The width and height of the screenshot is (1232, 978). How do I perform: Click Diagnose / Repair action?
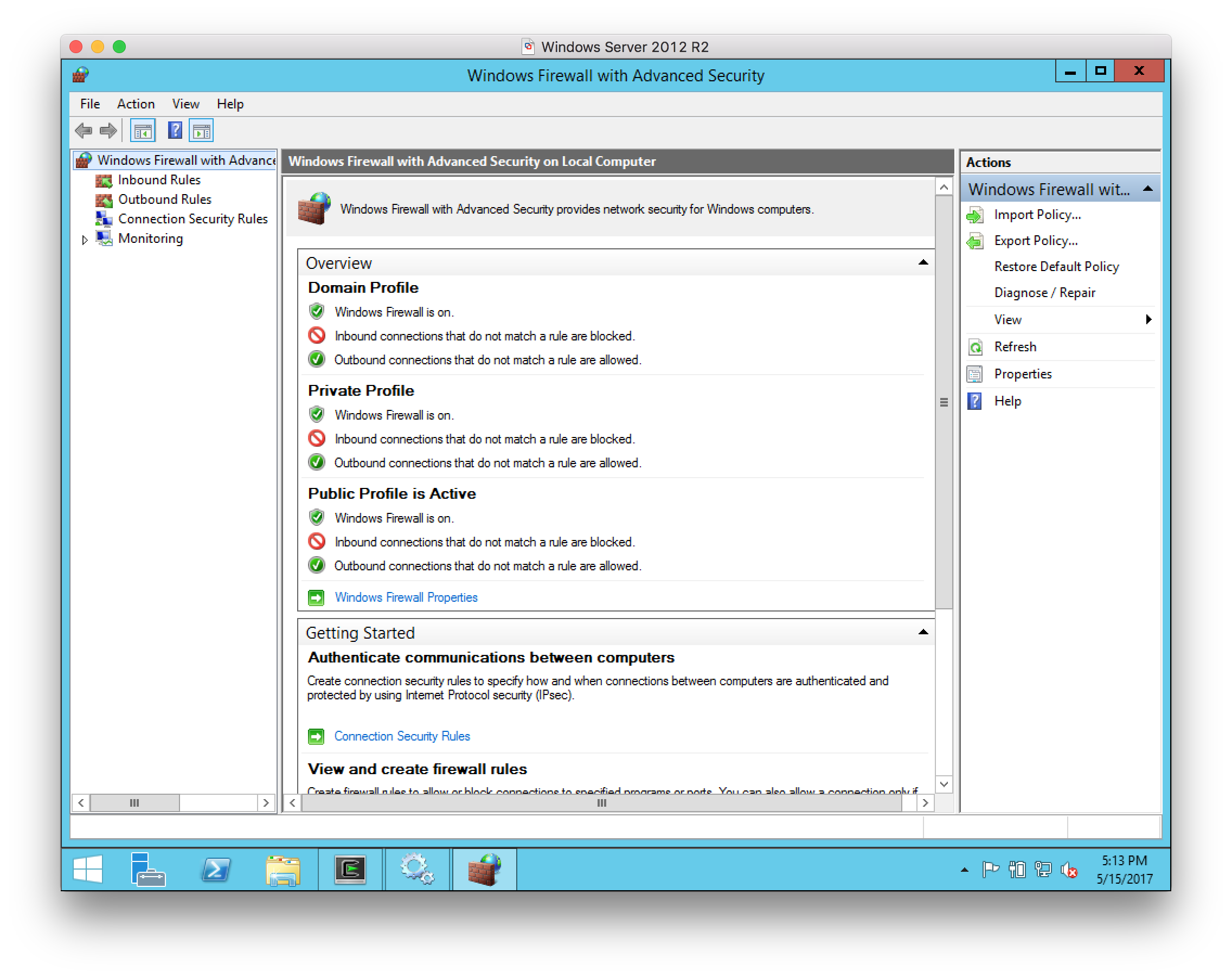[1044, 293]
